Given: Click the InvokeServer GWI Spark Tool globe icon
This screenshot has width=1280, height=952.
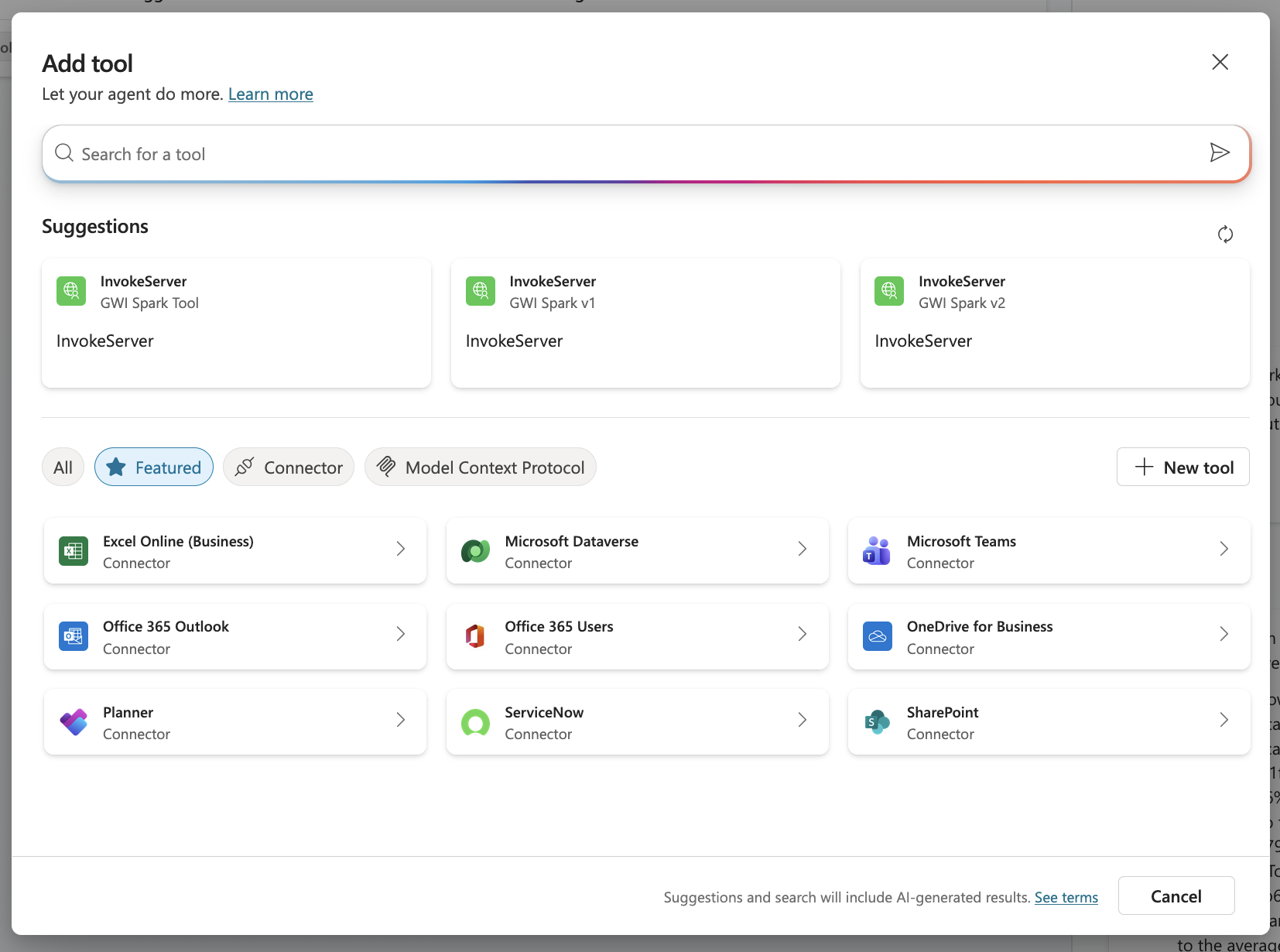Looking at the screenshot, I should point(70,291).
